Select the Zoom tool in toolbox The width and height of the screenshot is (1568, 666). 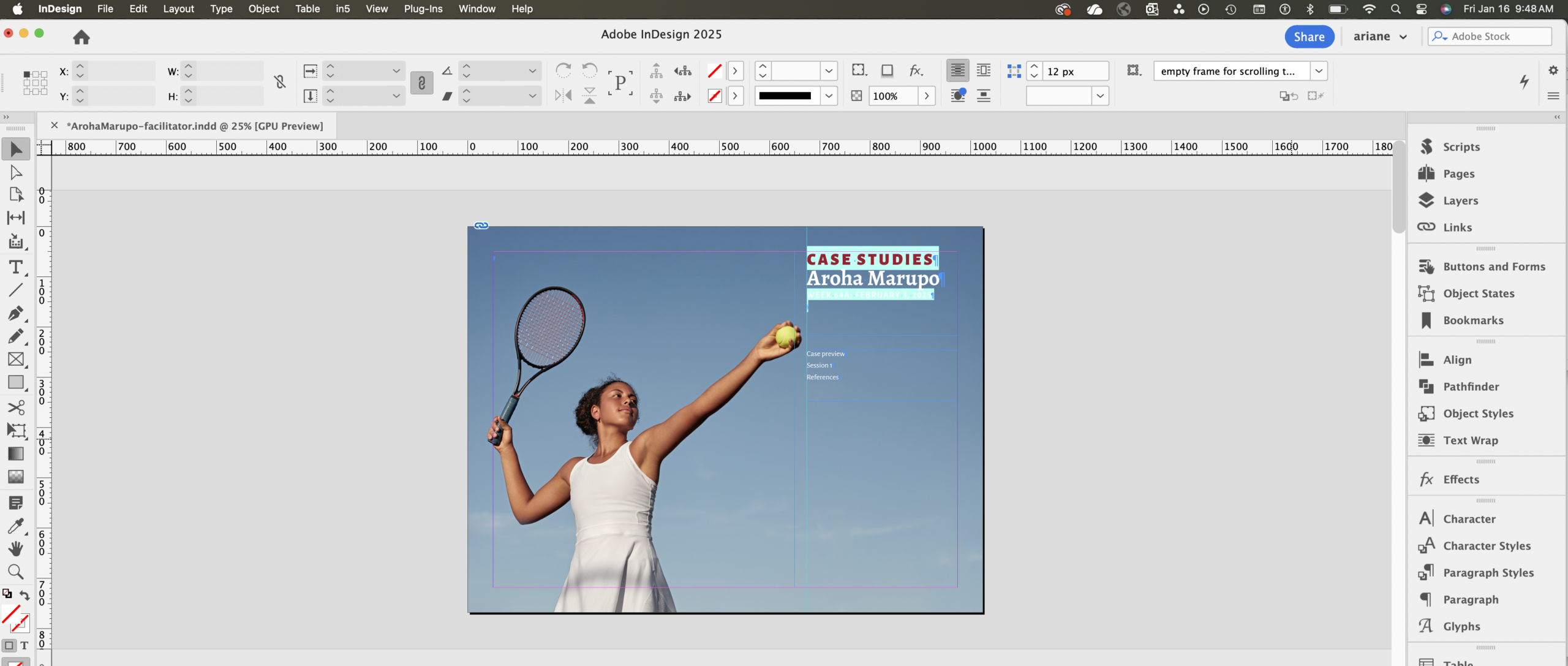coord(16,572)
